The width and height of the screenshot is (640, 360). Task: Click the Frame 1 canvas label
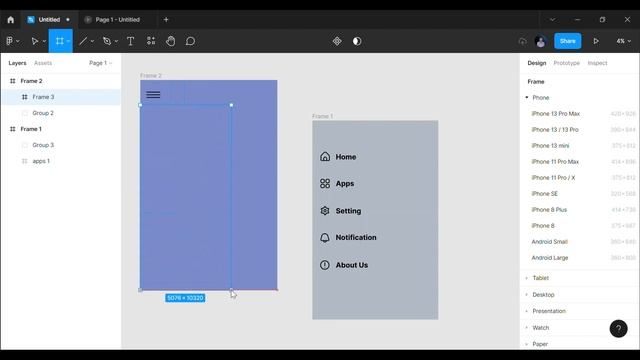(322, 116)
